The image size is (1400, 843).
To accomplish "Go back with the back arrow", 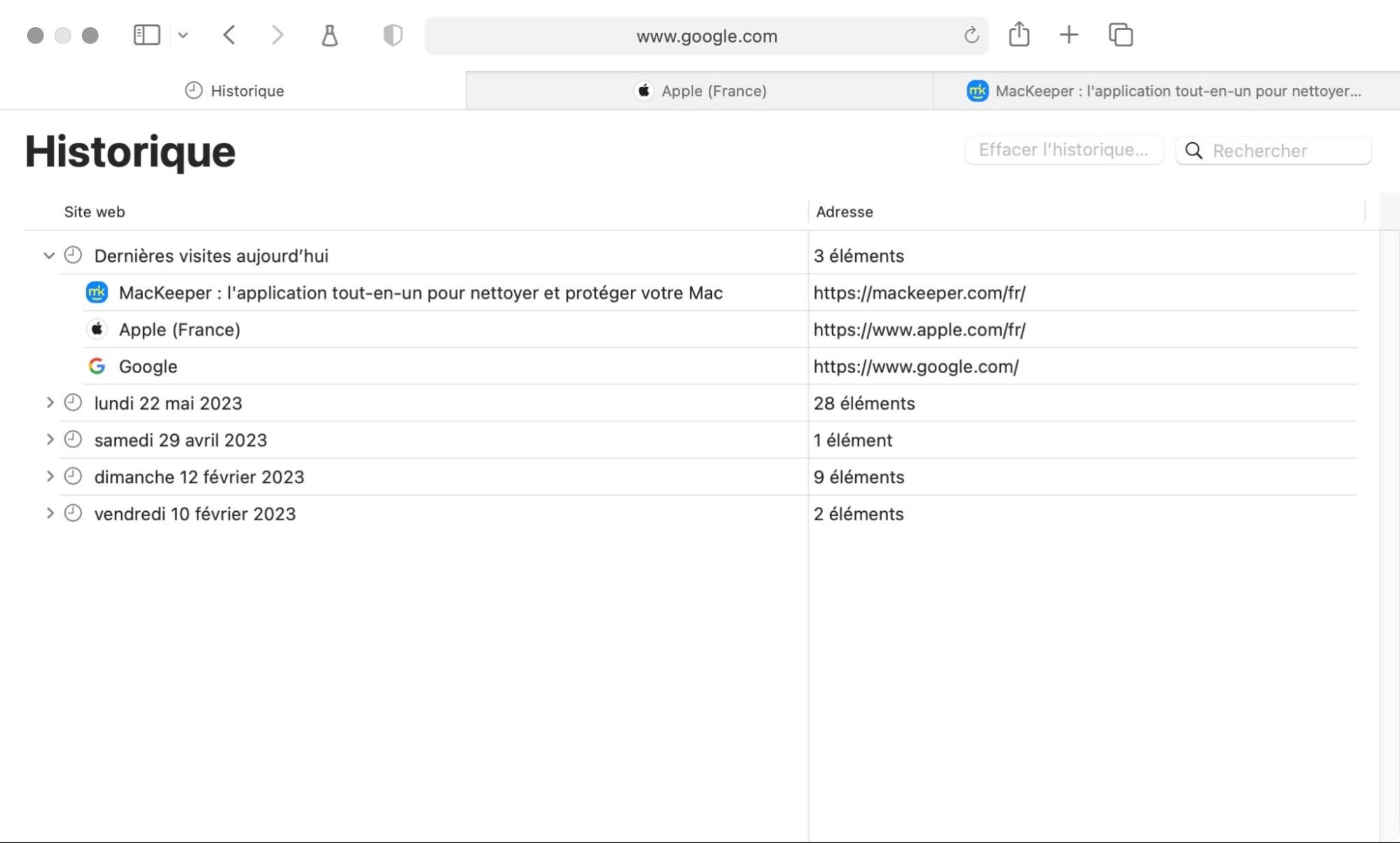I will point(229,35).
